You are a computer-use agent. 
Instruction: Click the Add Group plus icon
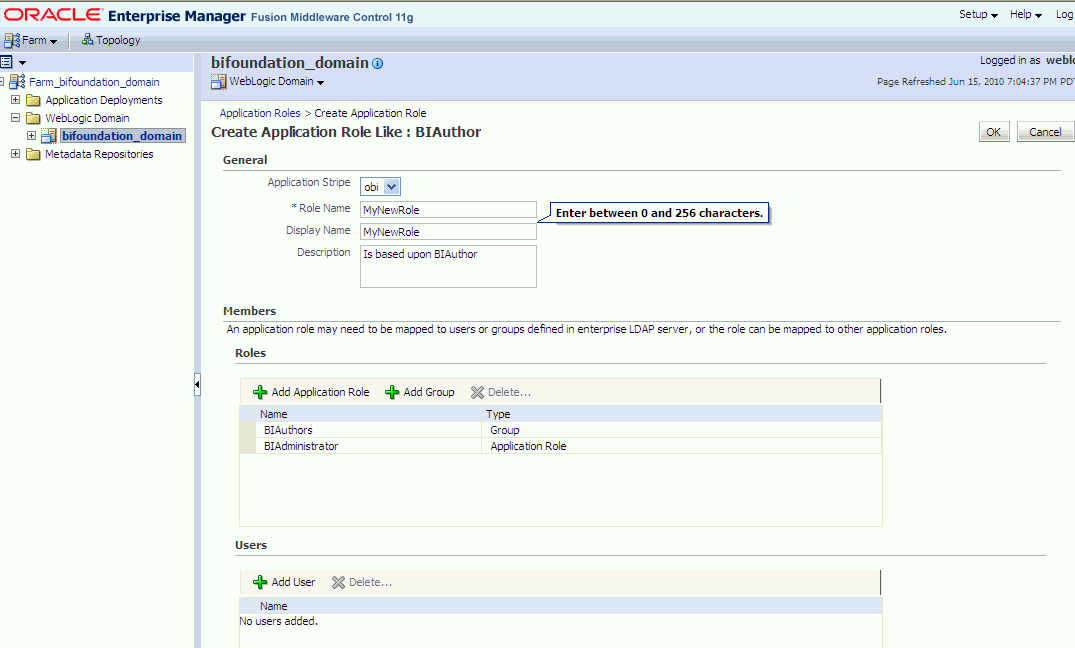[392, 392]
